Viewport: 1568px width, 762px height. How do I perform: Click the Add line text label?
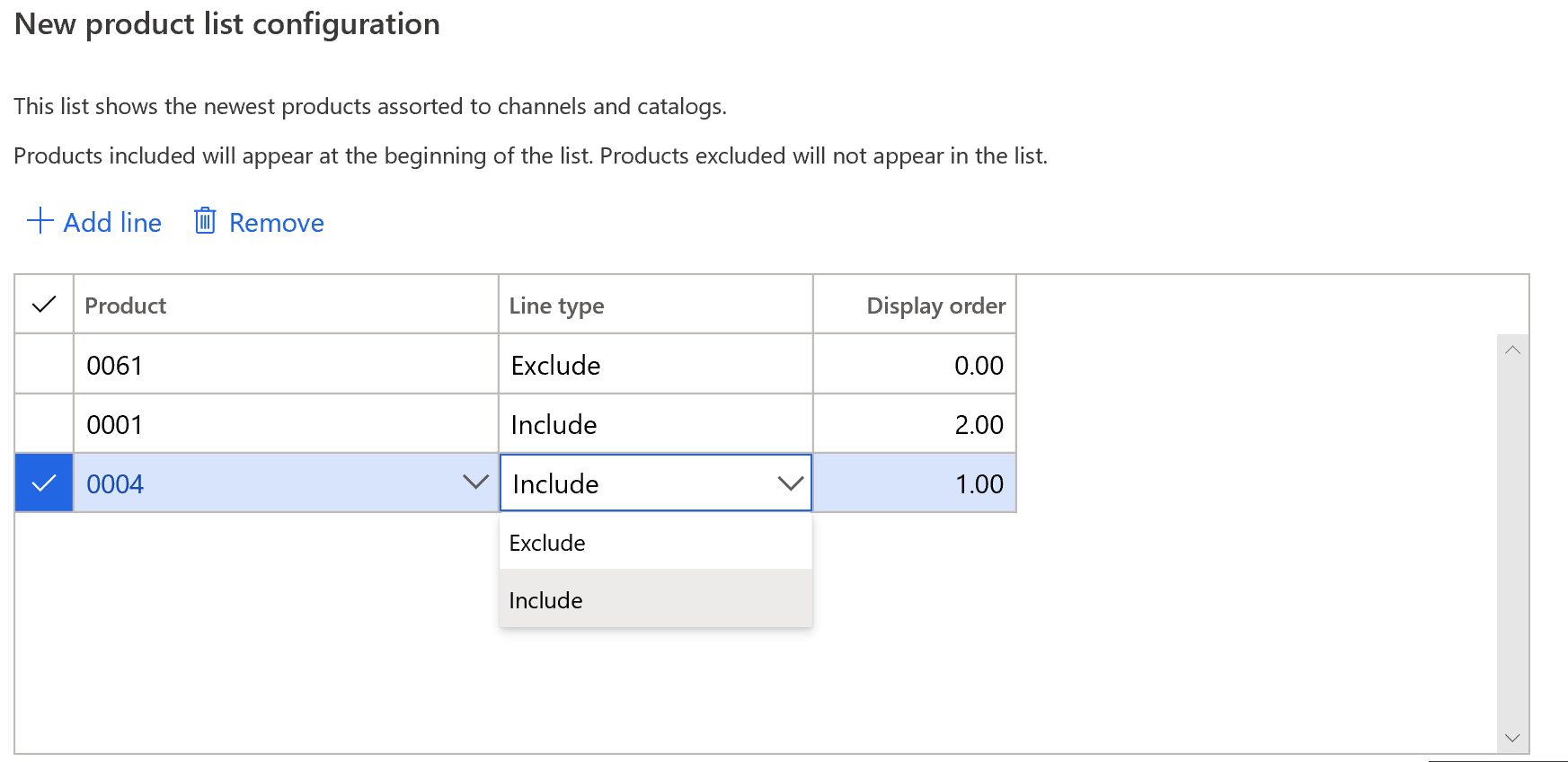click(x=112, y=223)
